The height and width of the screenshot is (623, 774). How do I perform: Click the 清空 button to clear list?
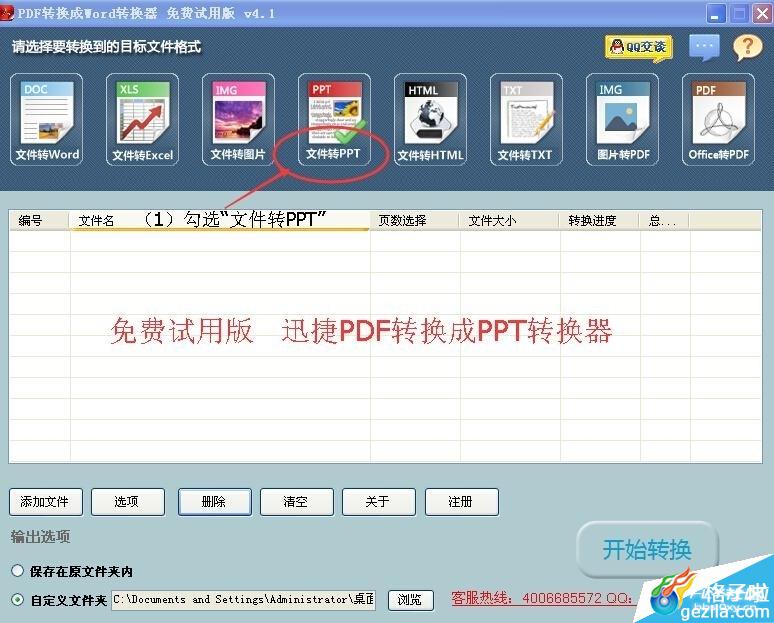(297, 502)
